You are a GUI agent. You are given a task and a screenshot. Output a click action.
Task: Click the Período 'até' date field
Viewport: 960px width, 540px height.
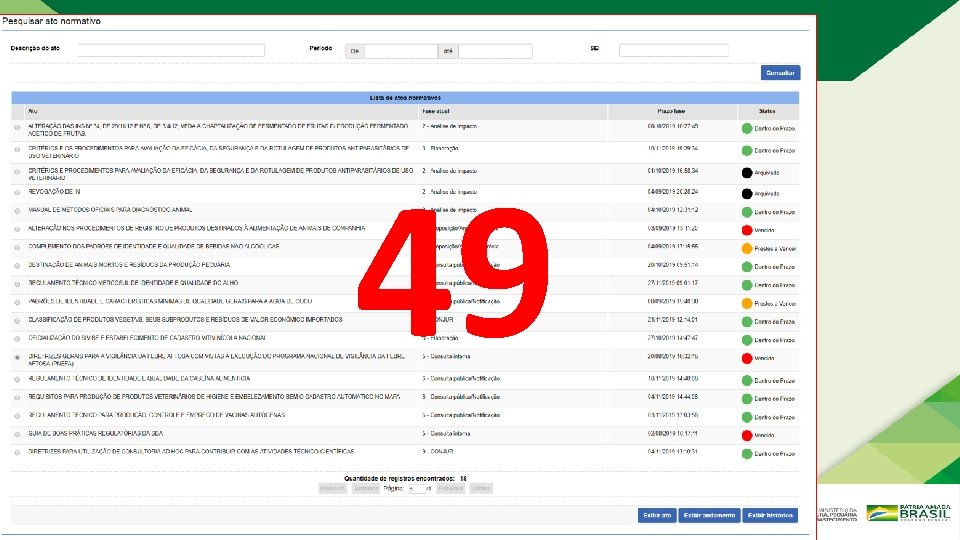(495, 51)
